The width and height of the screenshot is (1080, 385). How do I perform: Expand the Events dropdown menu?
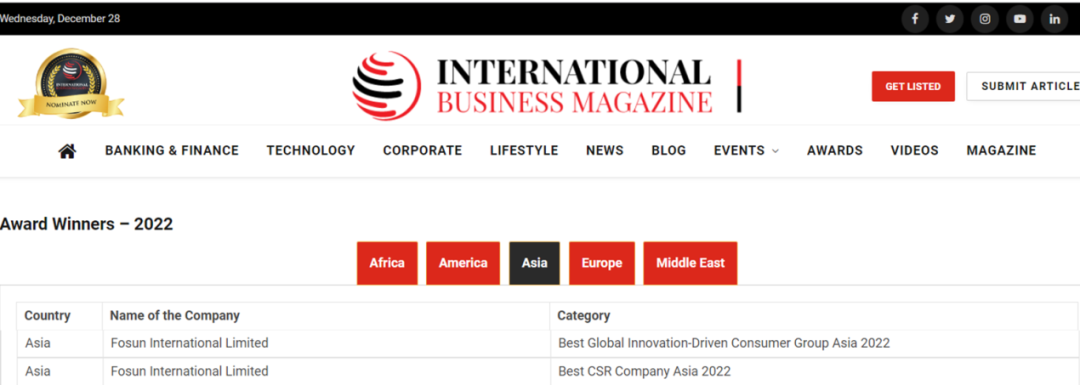coord(746,151)
